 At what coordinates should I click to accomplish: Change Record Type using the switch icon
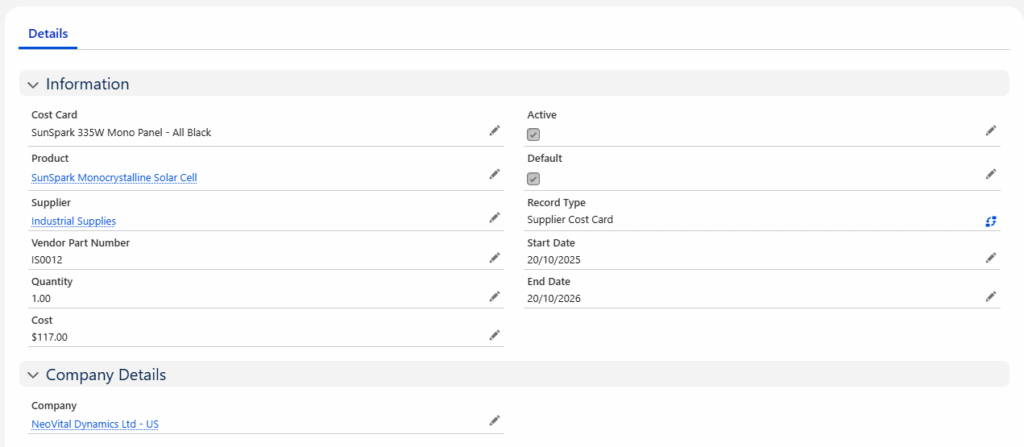coord(990,220)
